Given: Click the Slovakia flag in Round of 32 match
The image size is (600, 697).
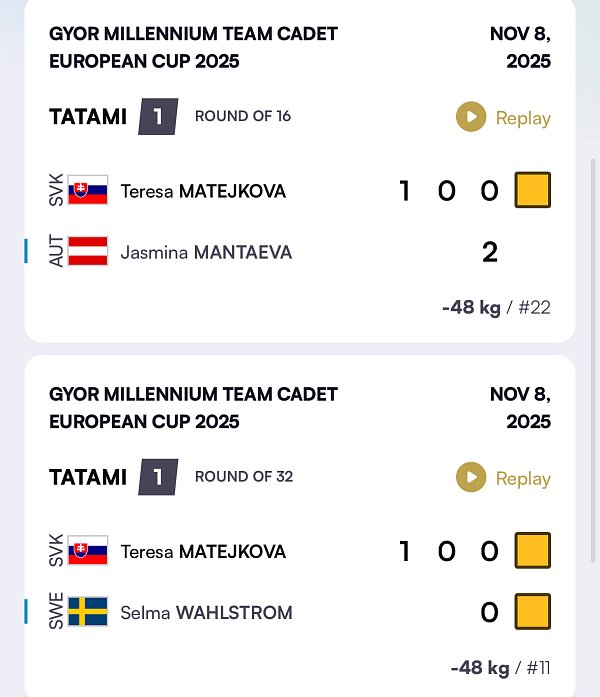Looking at the screenshot, I should pyautogui.click(x=88, y=551).
